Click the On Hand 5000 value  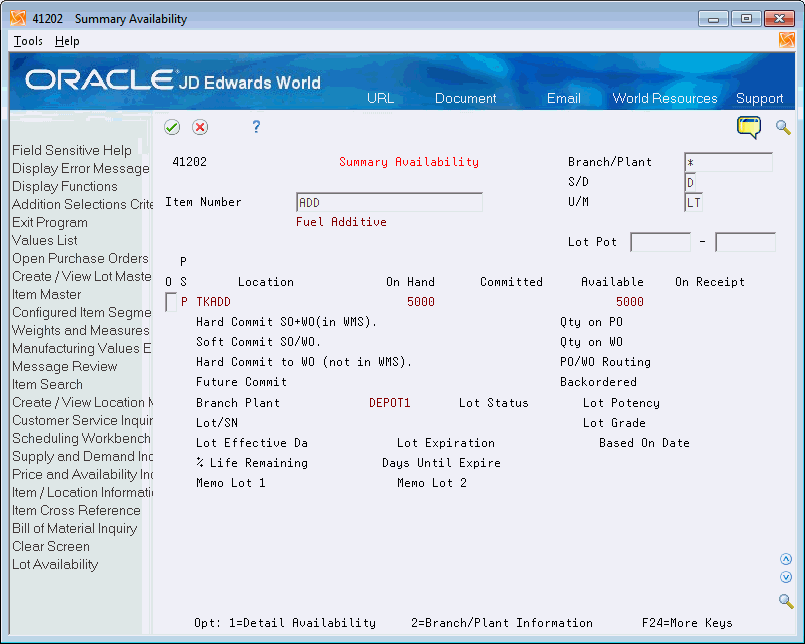point(420,302)
